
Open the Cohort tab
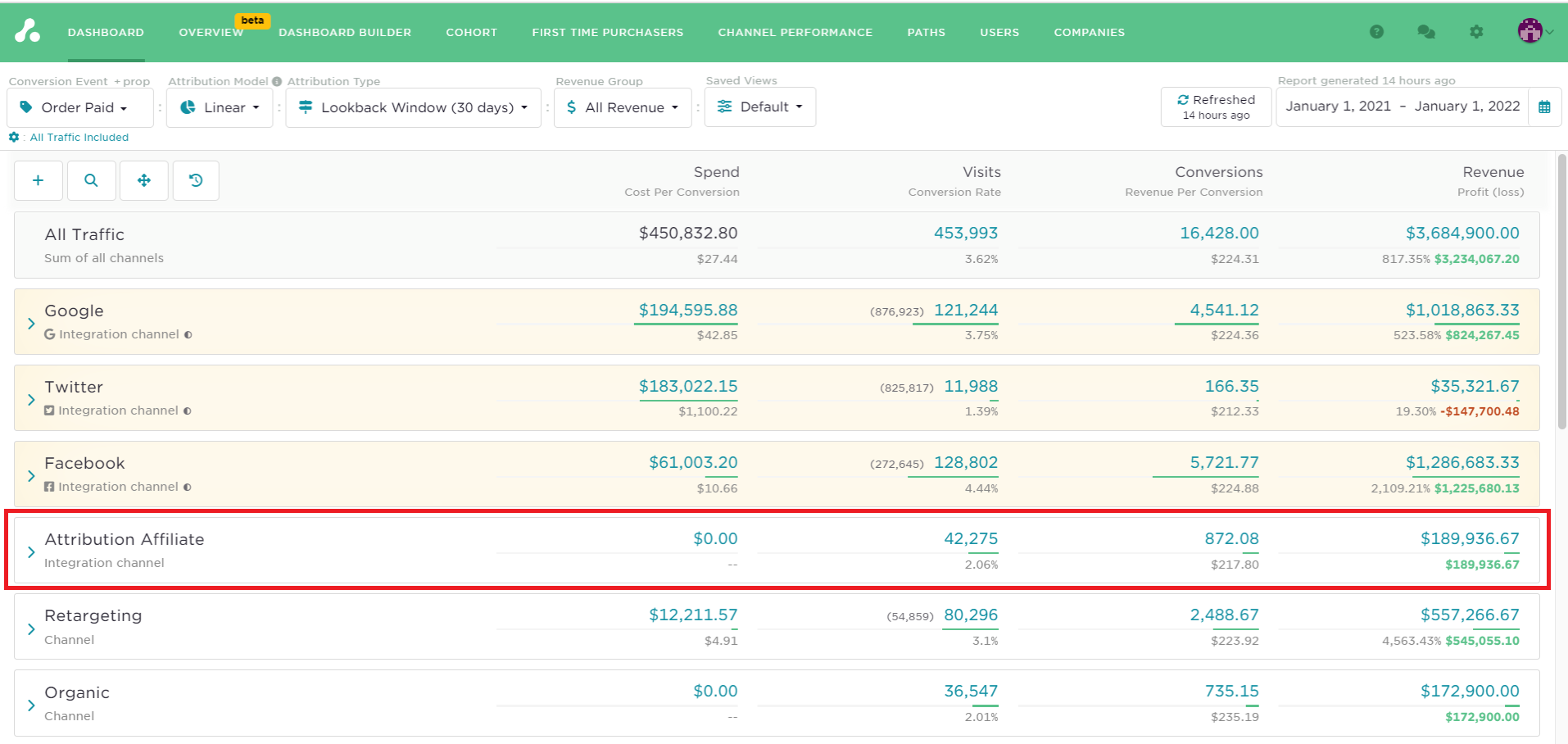471,33
